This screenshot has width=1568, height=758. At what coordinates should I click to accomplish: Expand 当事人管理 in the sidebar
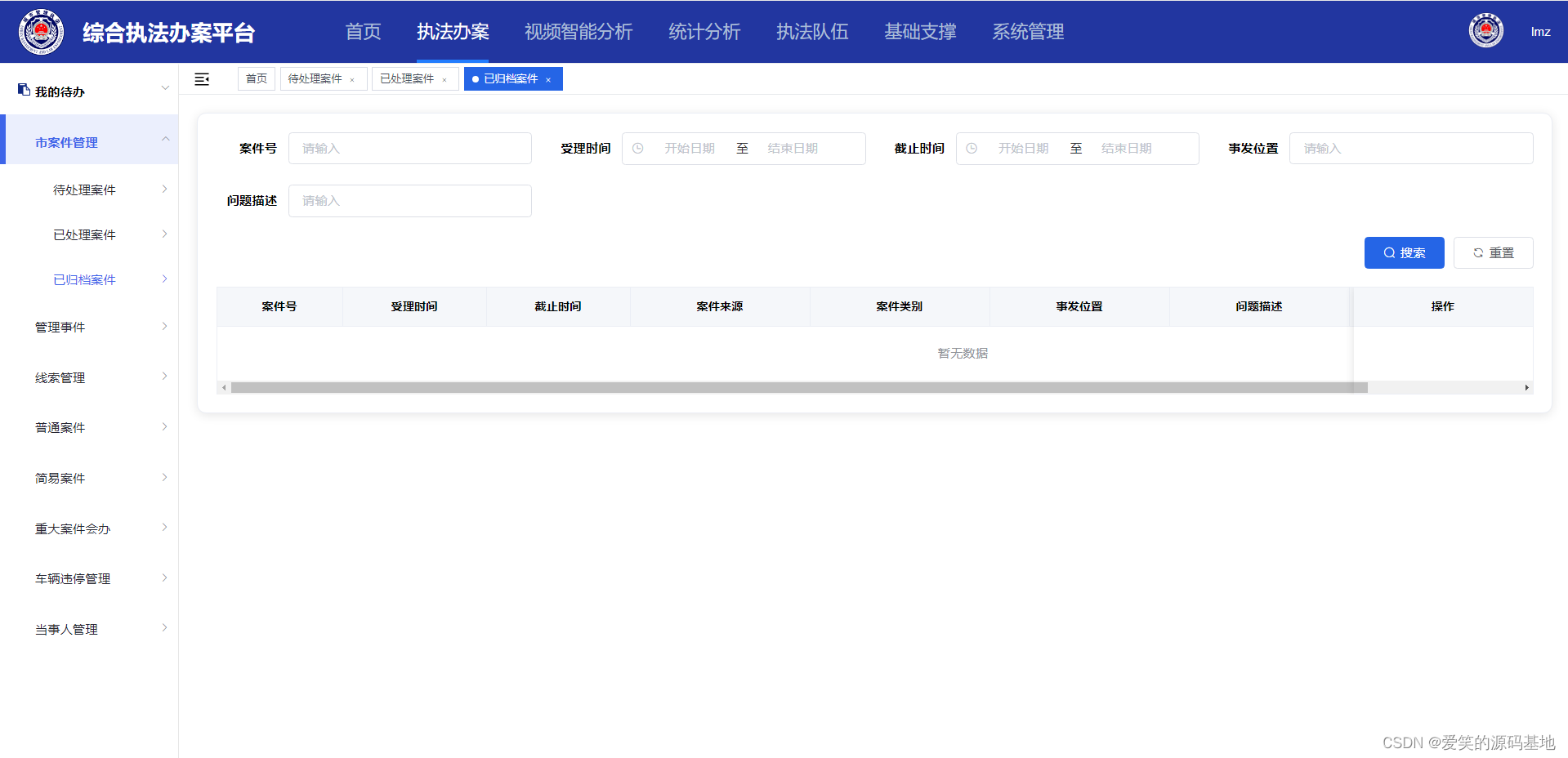(89, 629)
